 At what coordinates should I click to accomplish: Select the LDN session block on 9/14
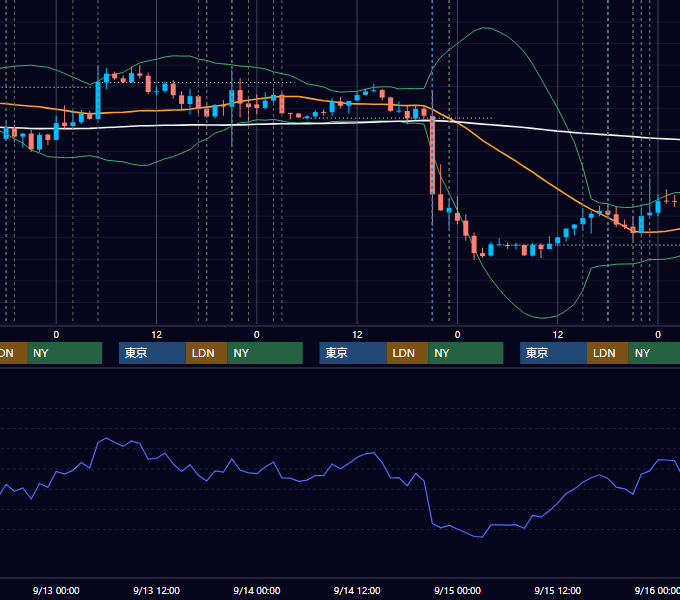pyautogui.click(x=407, y=353)
